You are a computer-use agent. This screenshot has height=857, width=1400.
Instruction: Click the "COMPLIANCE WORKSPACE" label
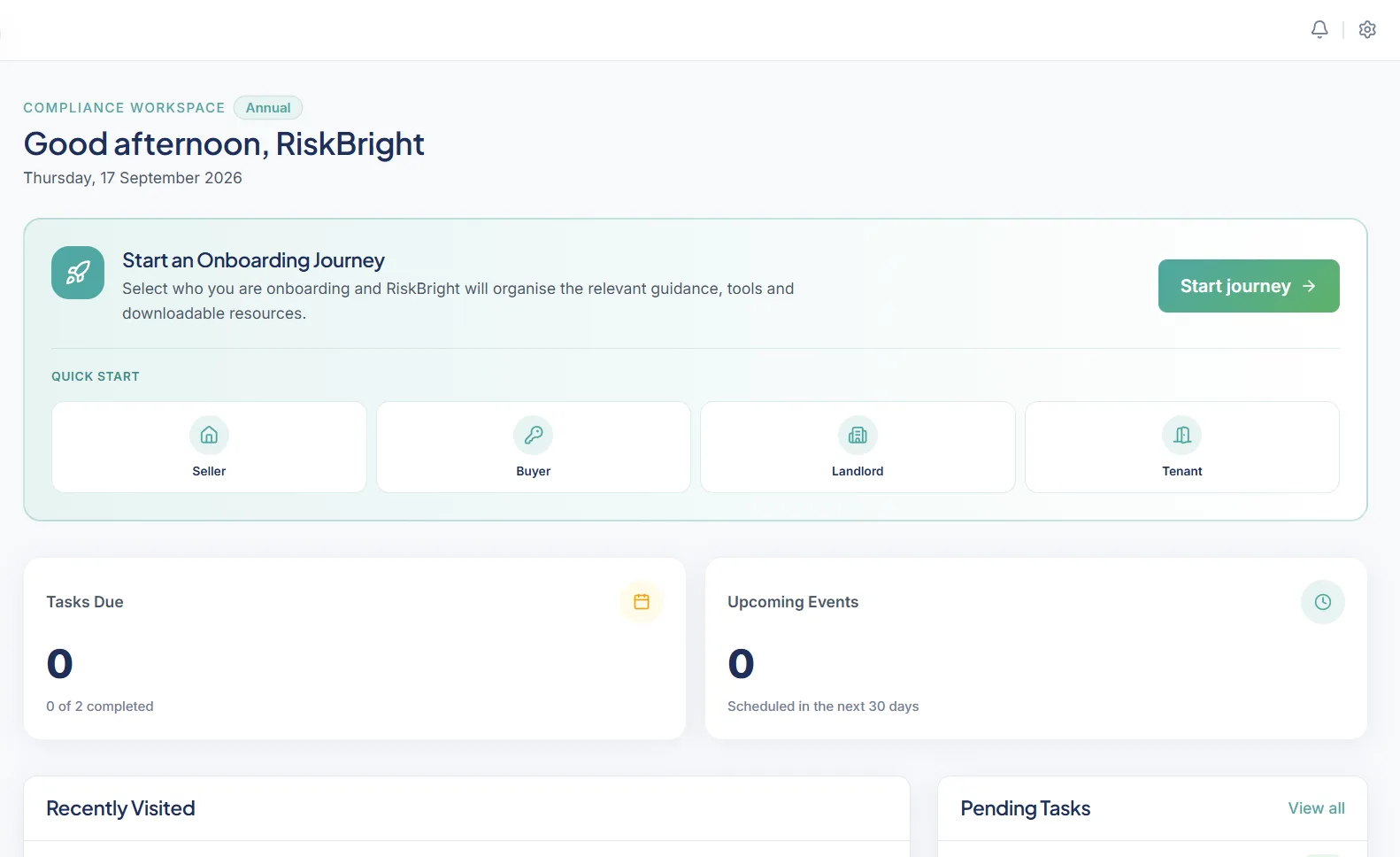pos(124,108)
